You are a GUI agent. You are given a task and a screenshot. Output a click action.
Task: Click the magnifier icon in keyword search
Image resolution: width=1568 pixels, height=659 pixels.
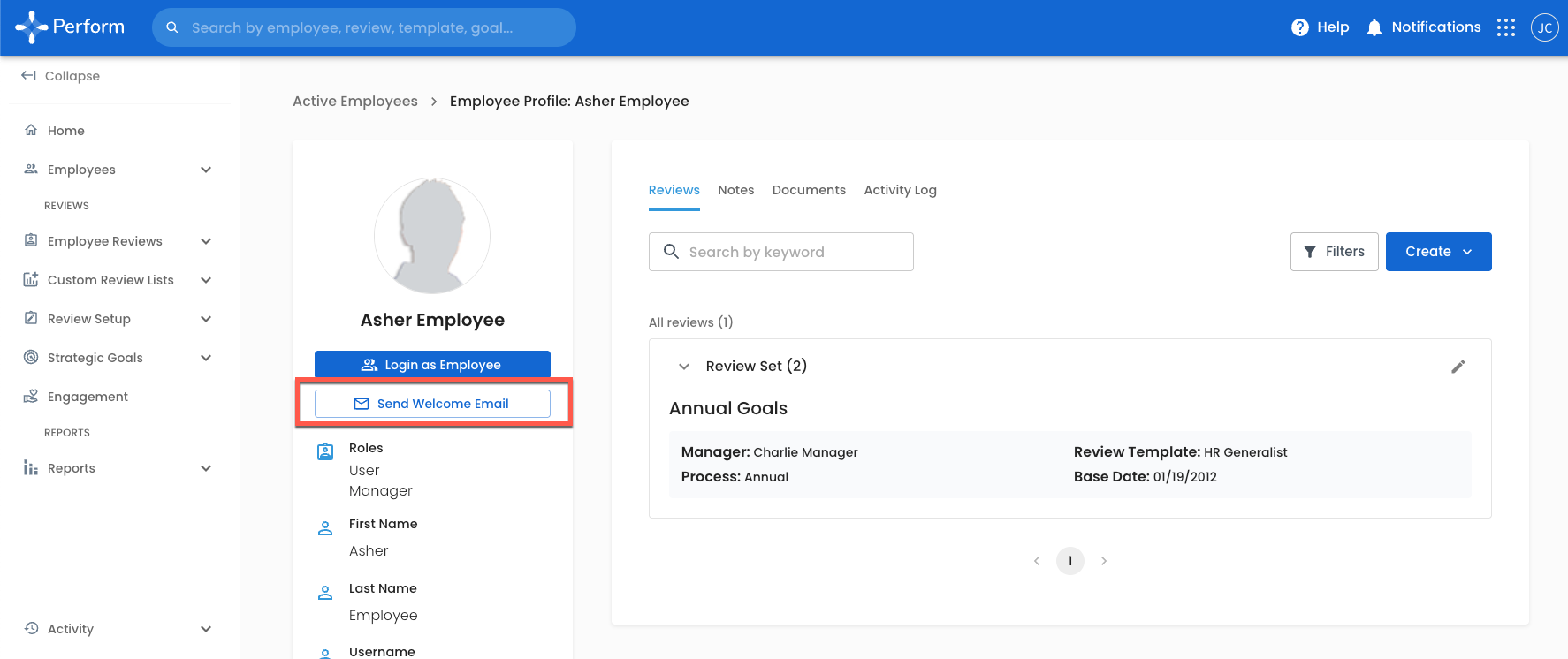click(x=672, y=252)
